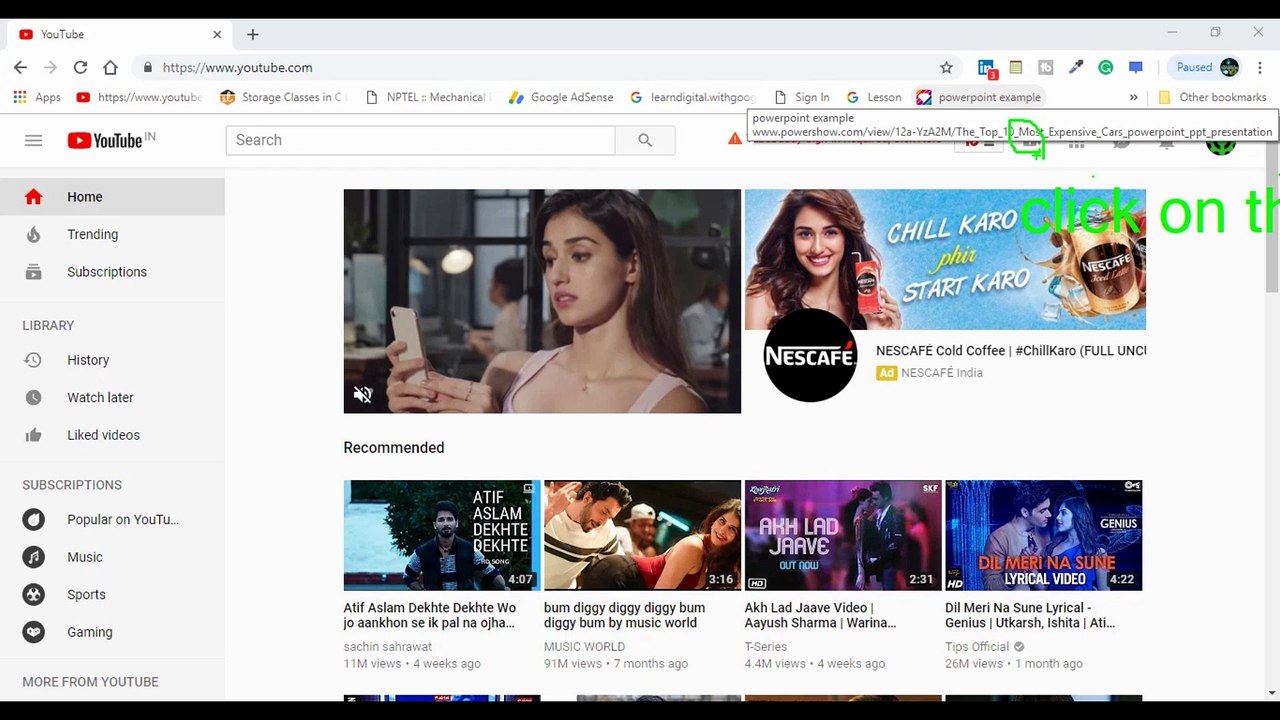
Task: Click the LinkedIn extension icon
Action: click(x=986, y=68)
